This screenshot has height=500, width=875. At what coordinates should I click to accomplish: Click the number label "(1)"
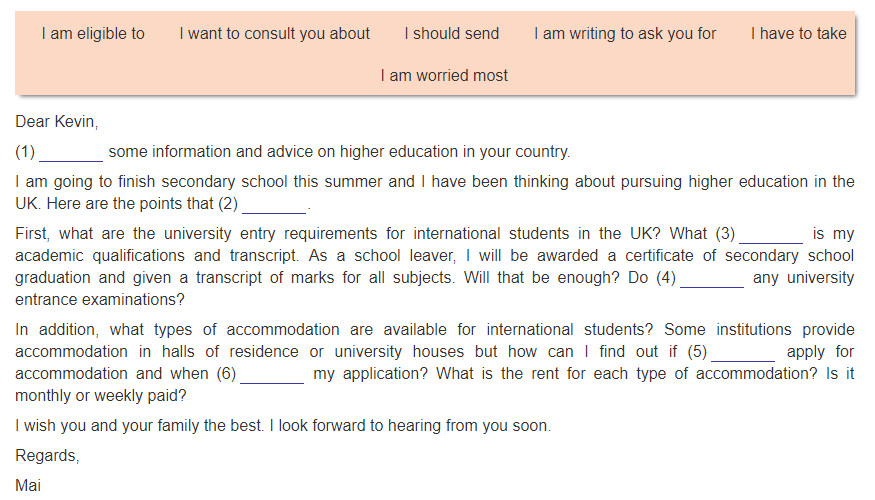point(25,152)
